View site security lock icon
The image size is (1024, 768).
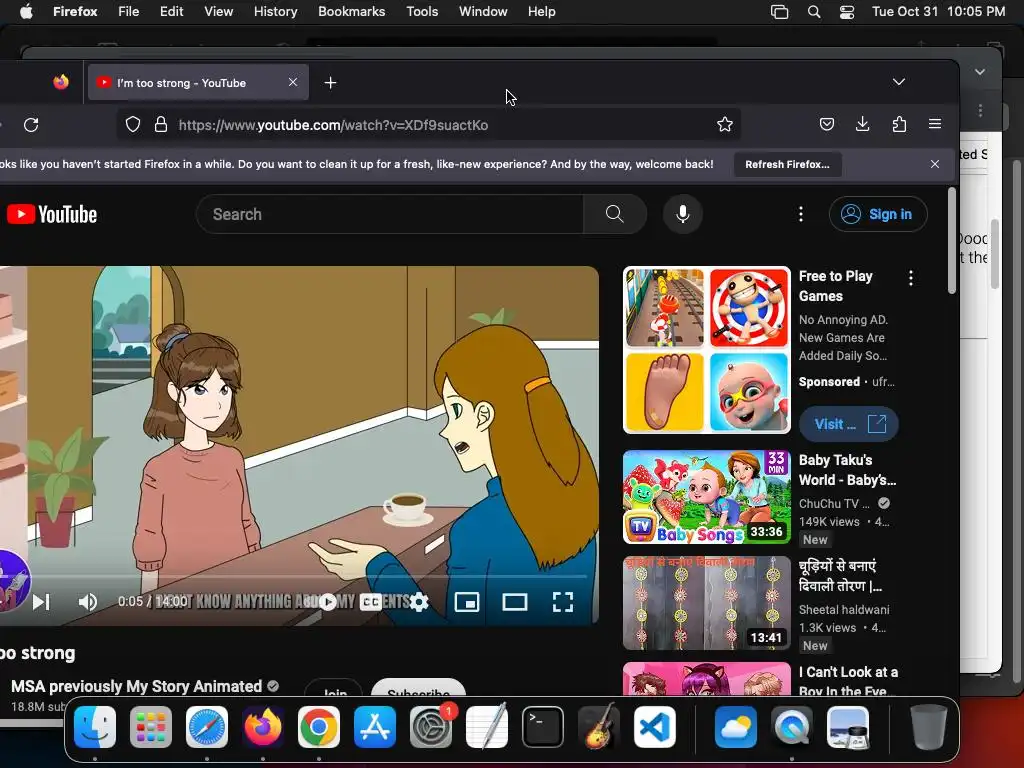161,125
